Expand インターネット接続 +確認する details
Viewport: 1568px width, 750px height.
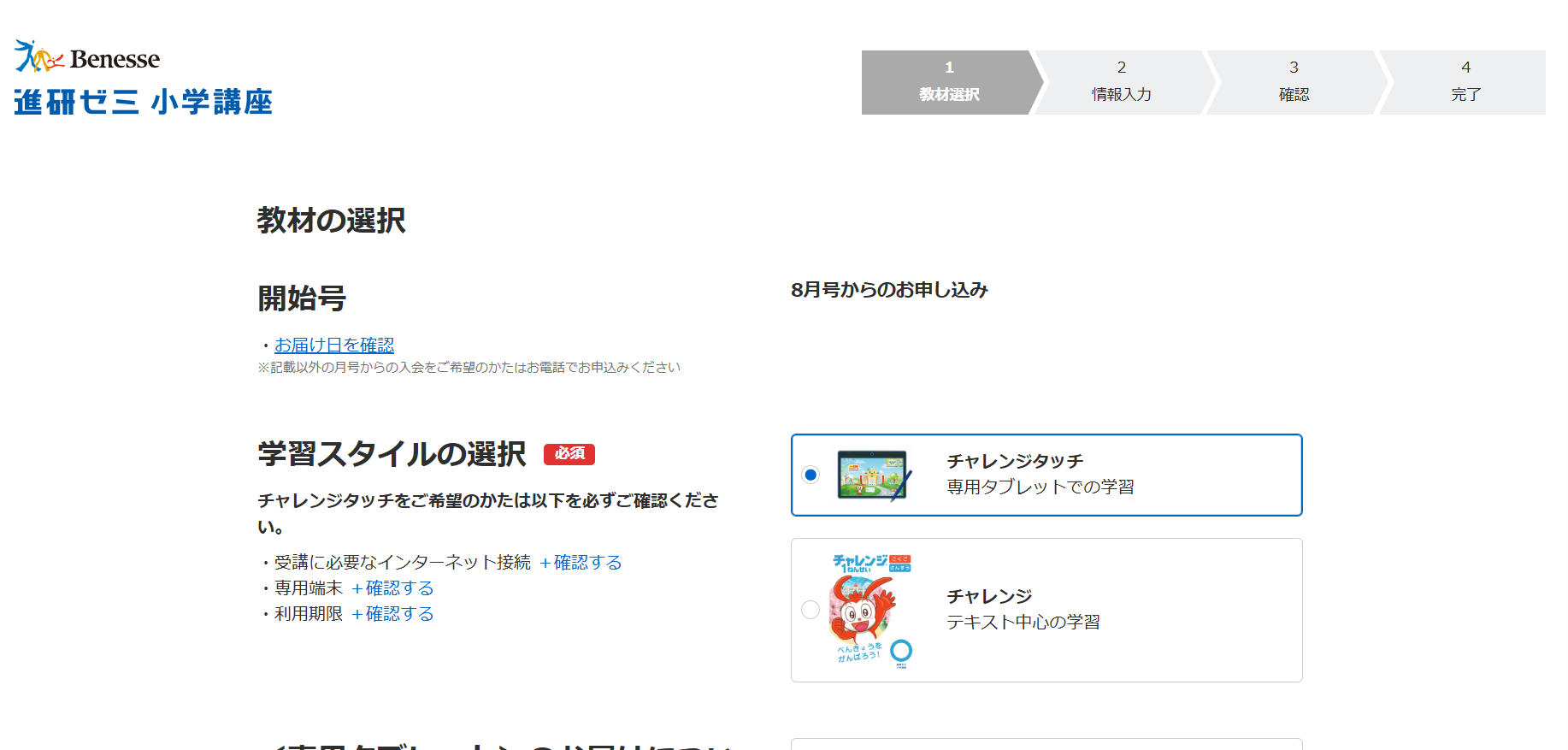point(581,562)
